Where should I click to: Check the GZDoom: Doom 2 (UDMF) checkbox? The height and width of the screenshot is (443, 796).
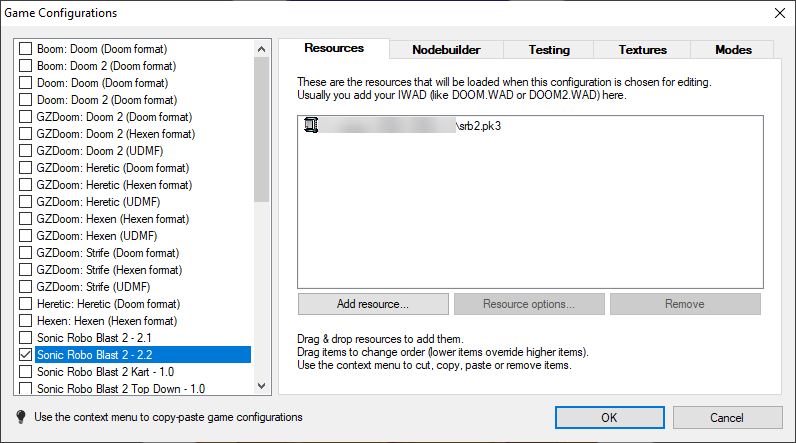[x=25, y=151]
